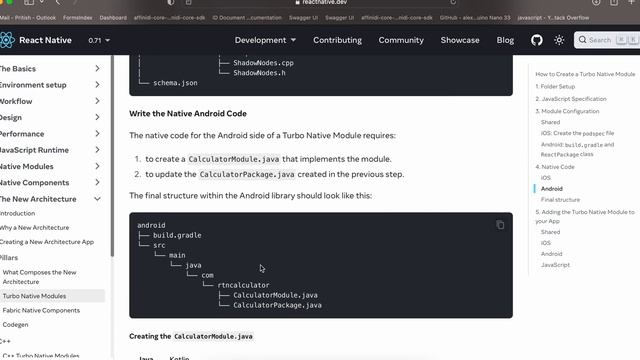Go to Contributing page
Image resolution: width=640 pixels, height=360 pixels.
(338, 40)
